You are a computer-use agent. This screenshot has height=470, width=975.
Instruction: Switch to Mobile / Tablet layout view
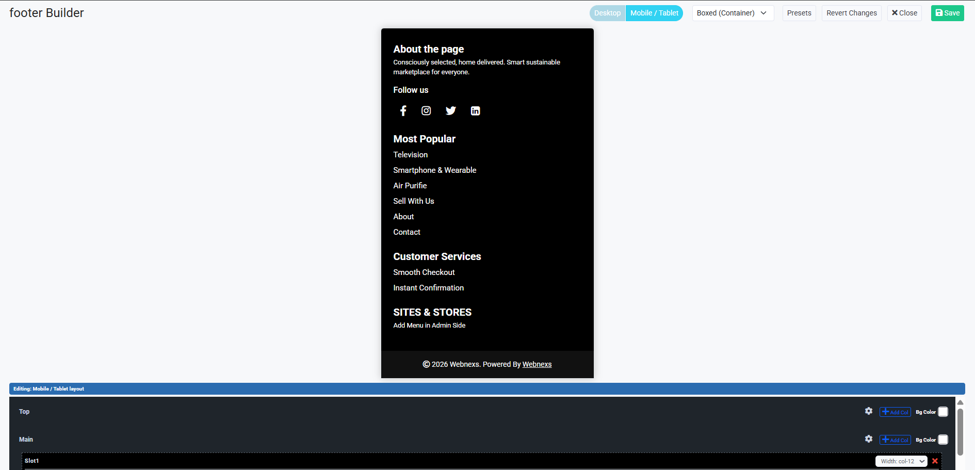654,13
